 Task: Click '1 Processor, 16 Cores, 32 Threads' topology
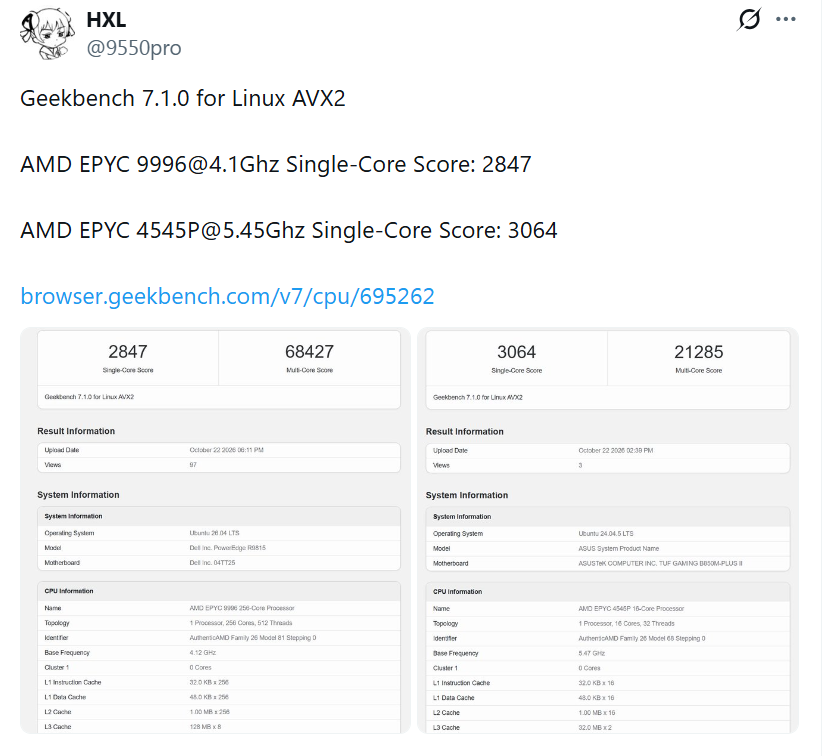(x=626, y=623)
